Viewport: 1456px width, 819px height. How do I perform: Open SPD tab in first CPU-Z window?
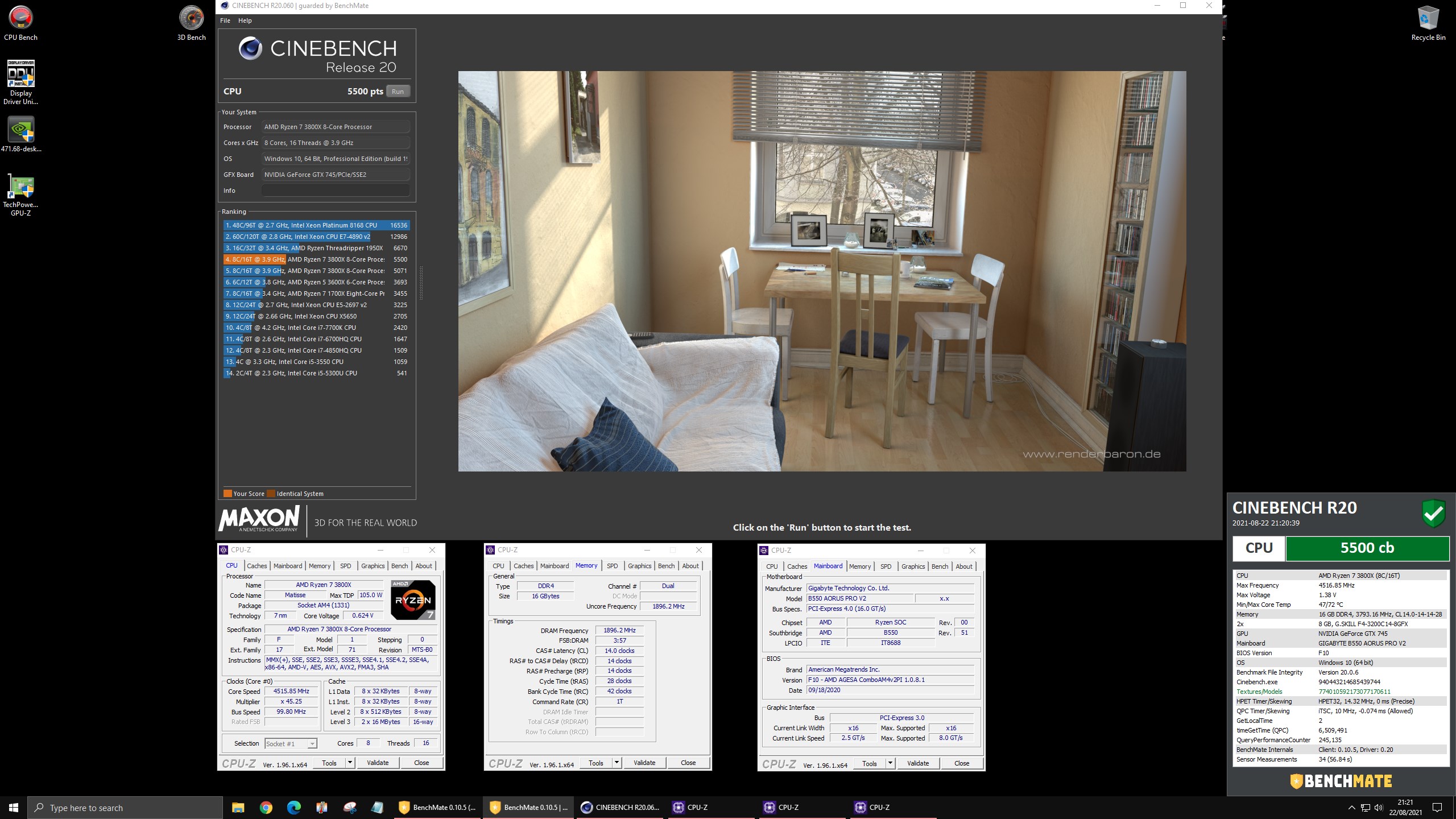coord(346,566)
